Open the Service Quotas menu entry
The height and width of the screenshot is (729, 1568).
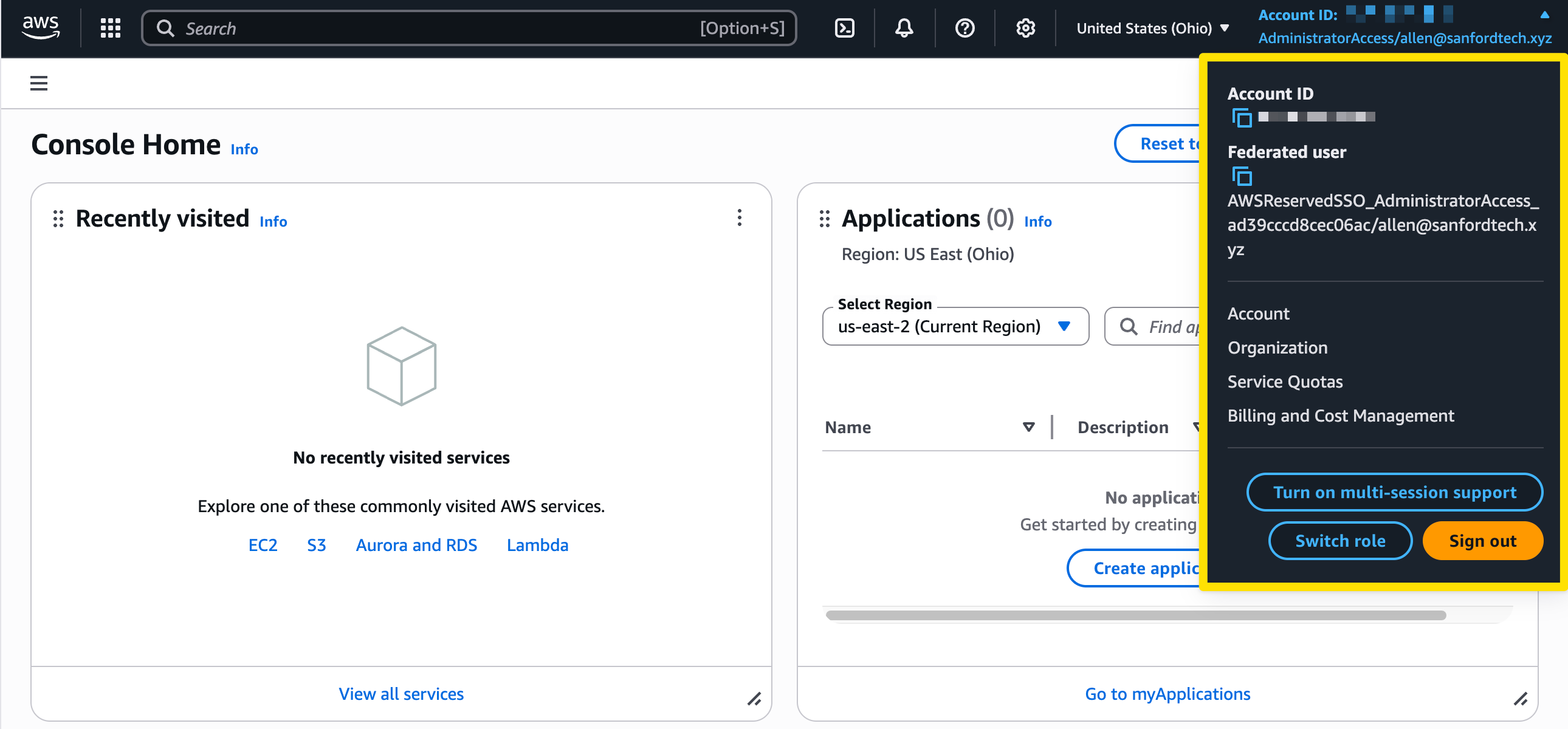[1285, 382]
